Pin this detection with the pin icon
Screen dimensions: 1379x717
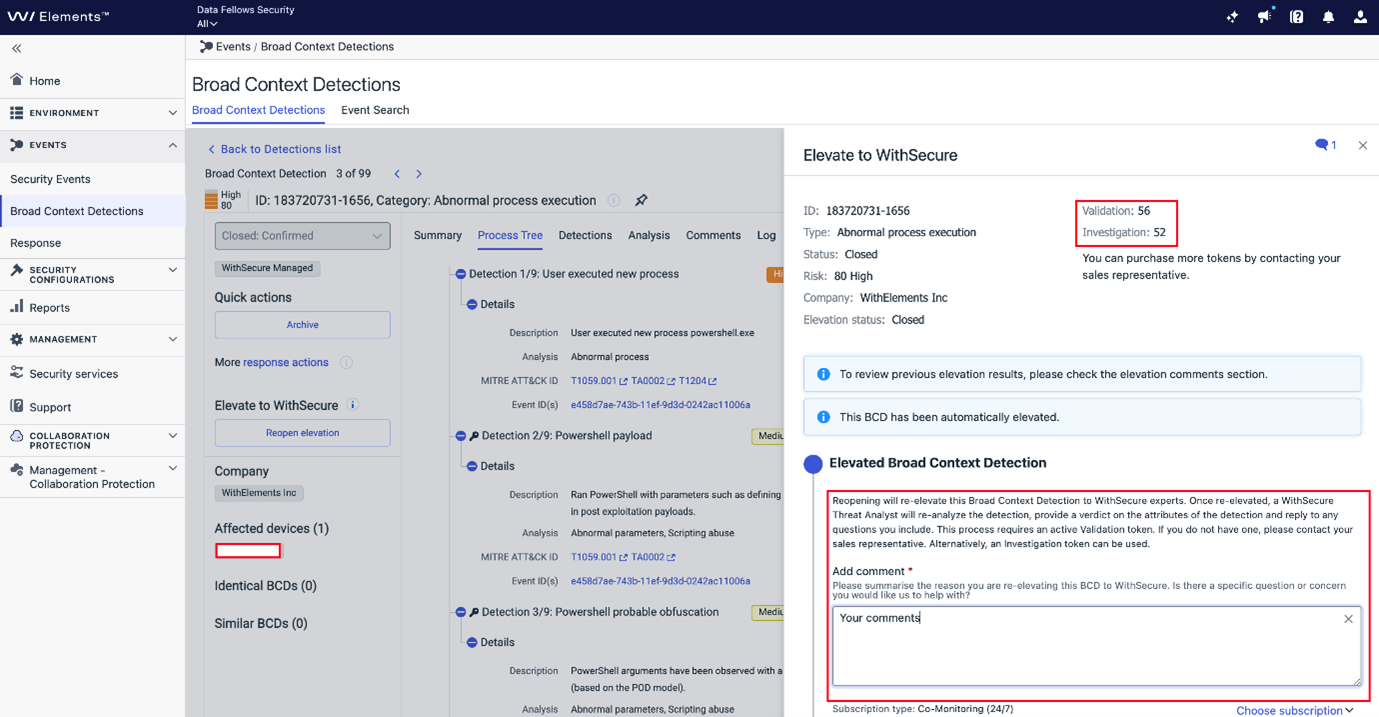point(641,200)
